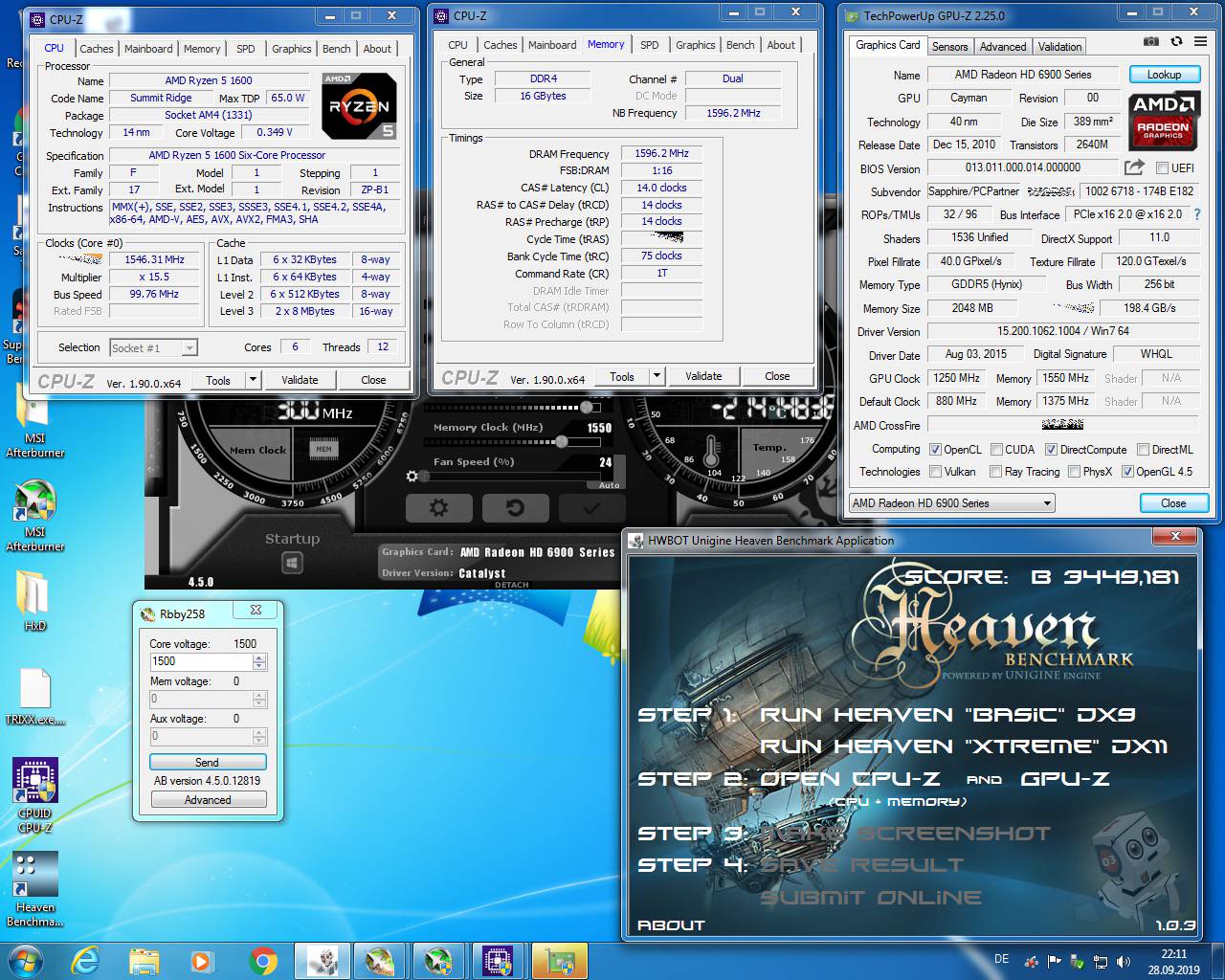Open the Bus Interface question mark help
The height and width of the screenshot is (980, 1225).
point(1196,214)
